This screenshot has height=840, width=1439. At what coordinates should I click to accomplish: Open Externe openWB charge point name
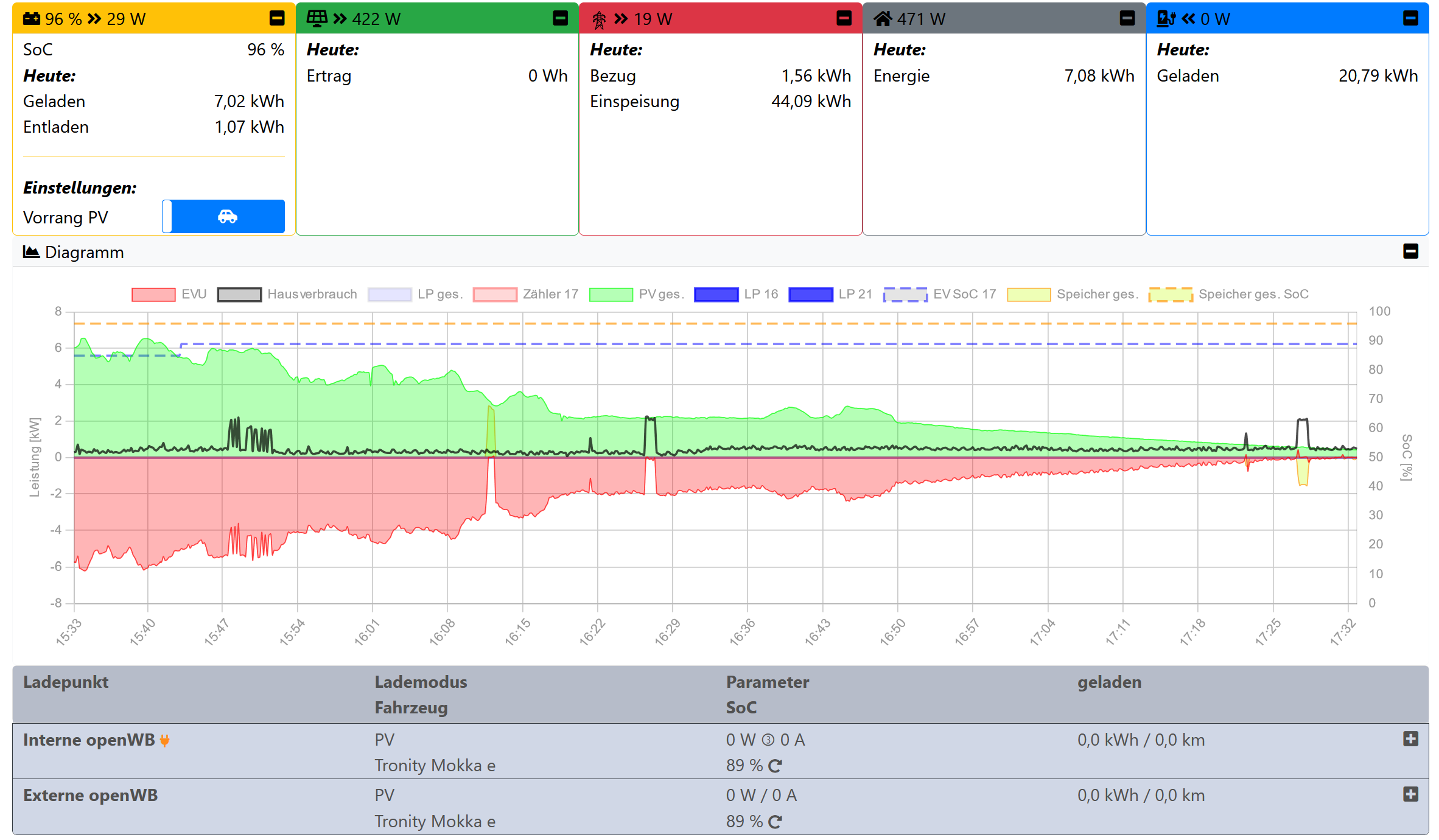90,795
